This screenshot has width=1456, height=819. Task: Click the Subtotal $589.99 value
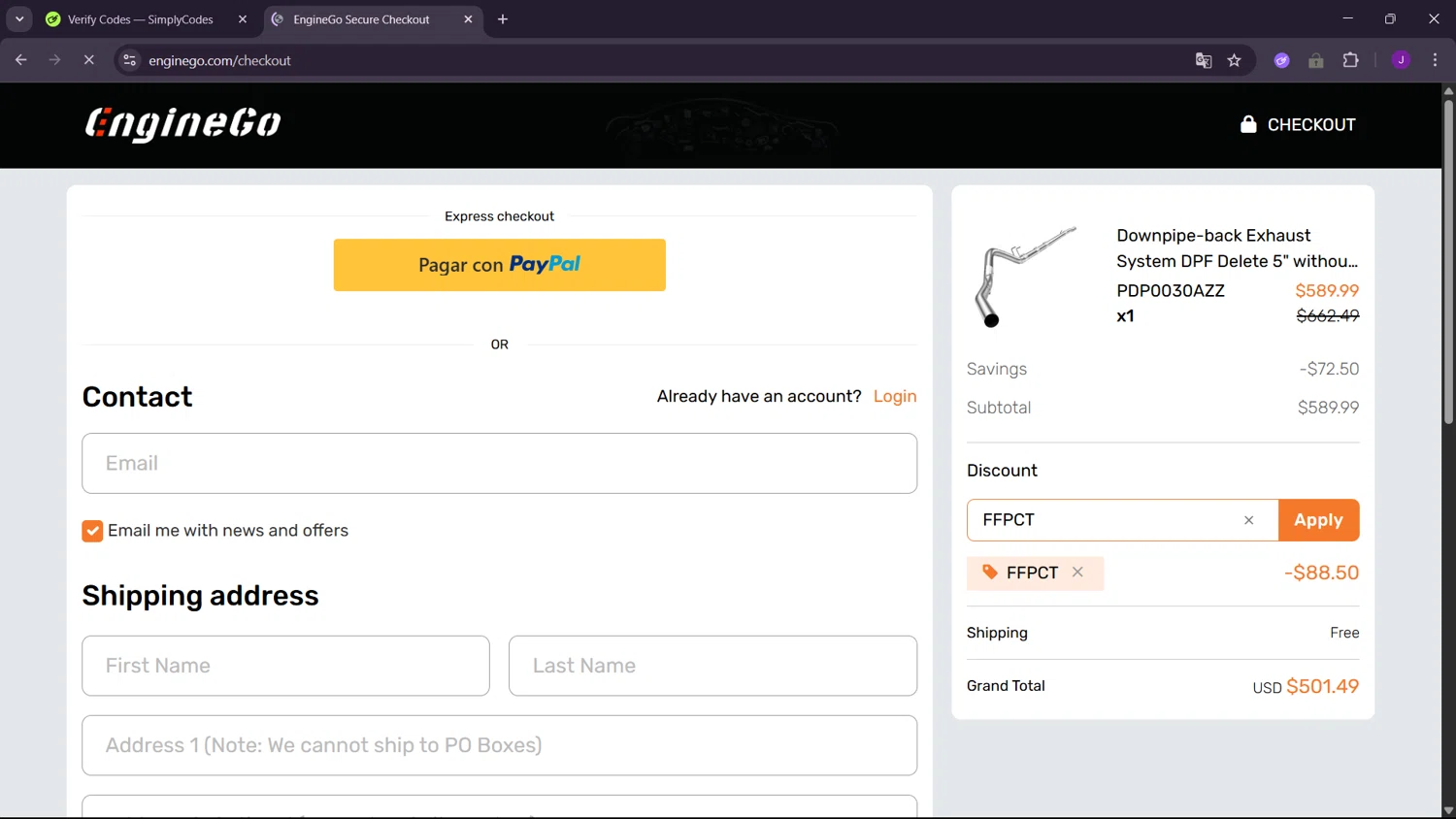tap(1328, 408)
